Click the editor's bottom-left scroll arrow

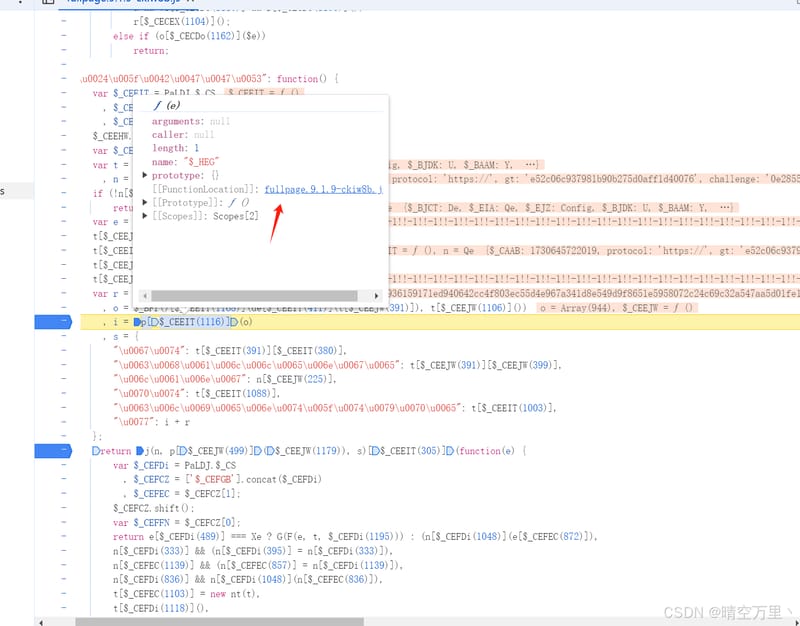pyautogui.click(x=41, y=622)
